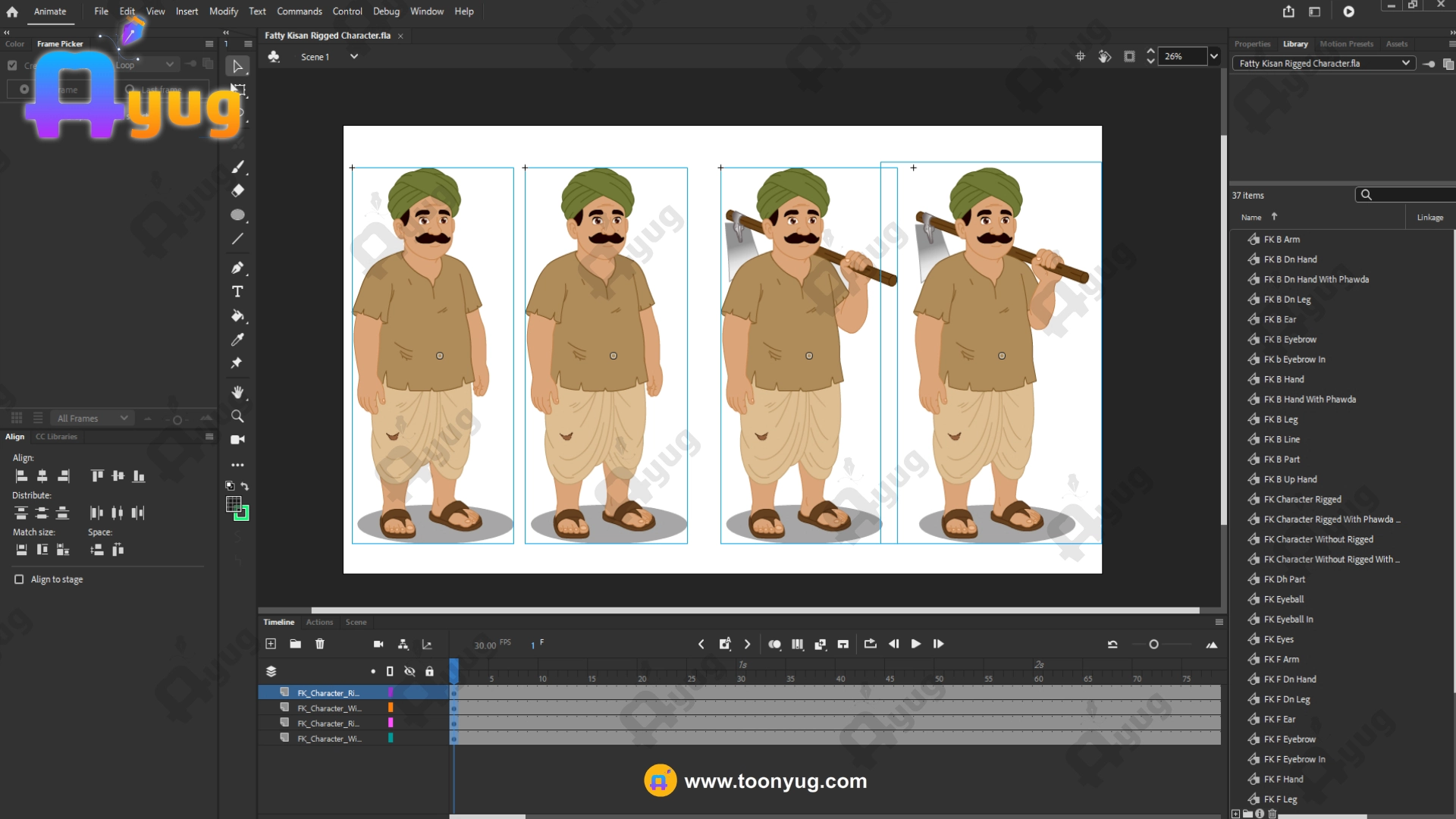
Task: Toggle lock all layers icon
Action: point(429,671)
